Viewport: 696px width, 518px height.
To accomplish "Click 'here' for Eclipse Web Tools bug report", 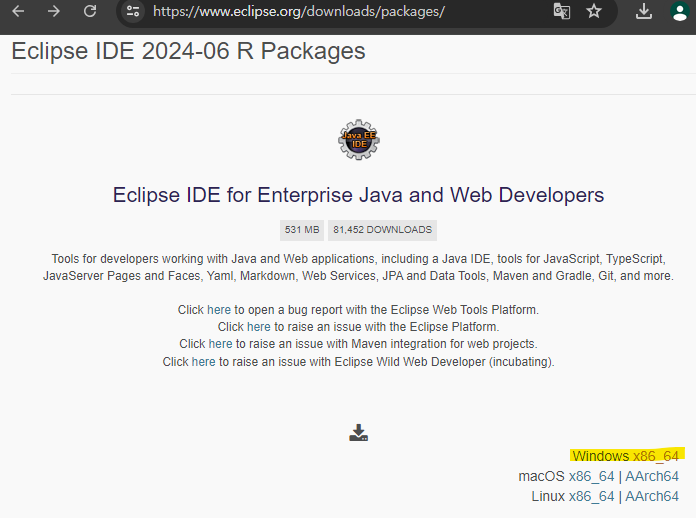I will tap(219, 310).
